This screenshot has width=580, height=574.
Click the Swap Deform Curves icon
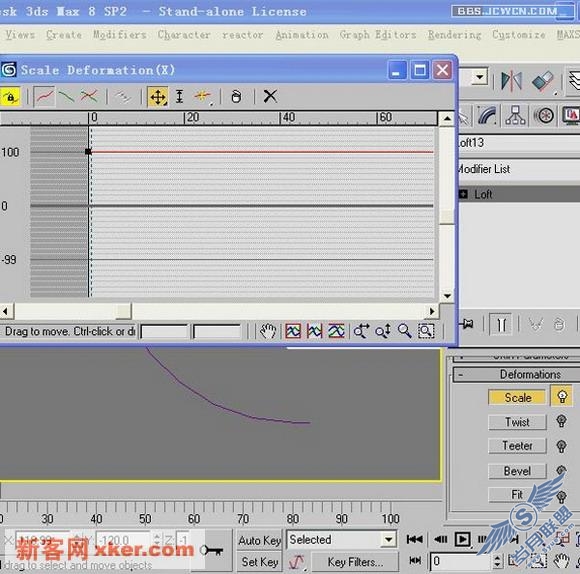(x=122, y=97)
